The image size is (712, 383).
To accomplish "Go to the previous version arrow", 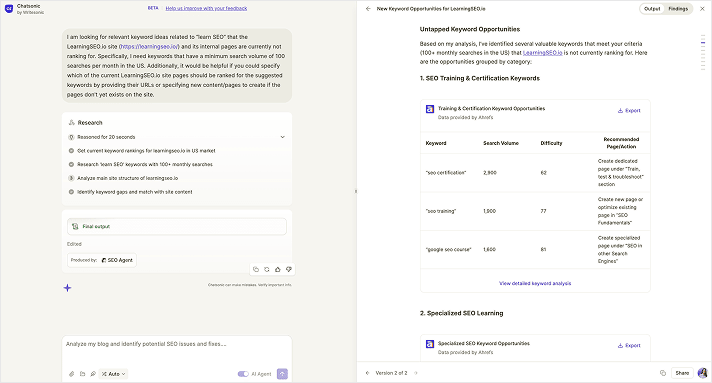I will (x=367, y=373).
